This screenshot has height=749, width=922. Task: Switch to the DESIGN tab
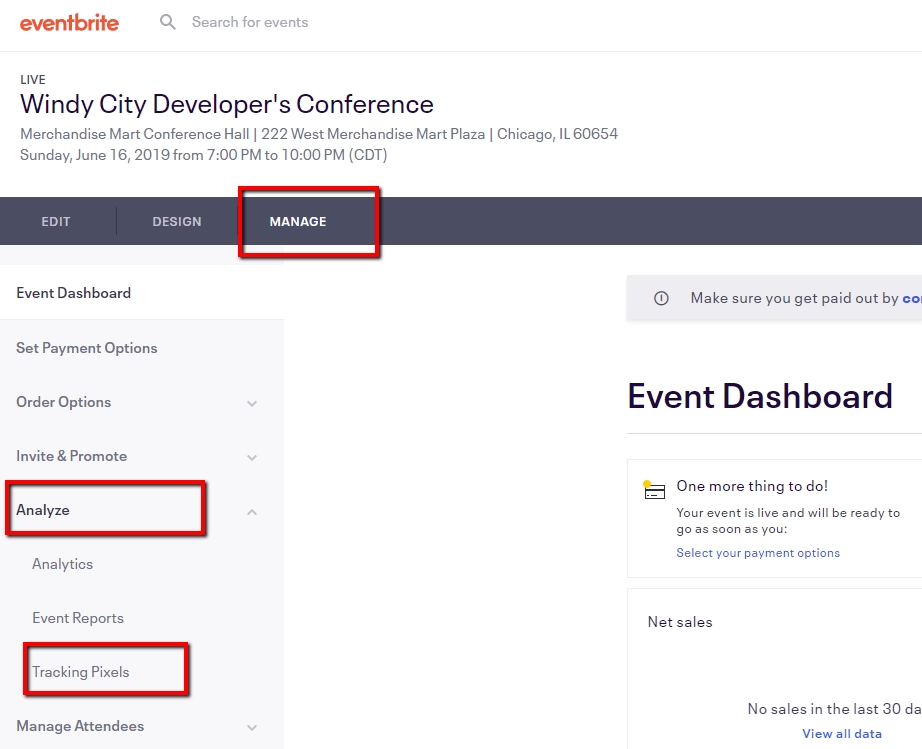177,222
